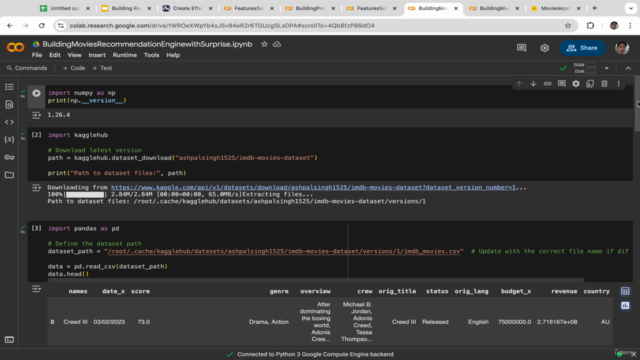Open the secrets key icon in sidebar
This screenshot has width=640, height=360.
9,157
